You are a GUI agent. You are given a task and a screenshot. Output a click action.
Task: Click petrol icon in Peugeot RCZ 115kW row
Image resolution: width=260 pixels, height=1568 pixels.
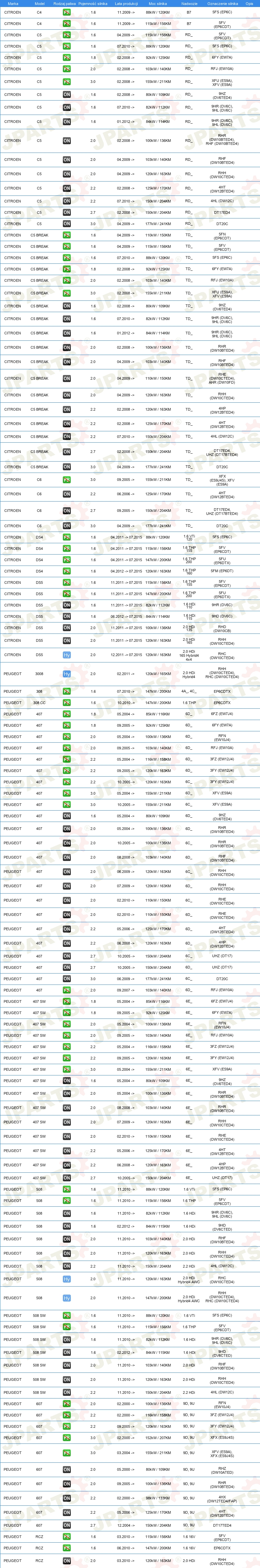pos(67,1537)
